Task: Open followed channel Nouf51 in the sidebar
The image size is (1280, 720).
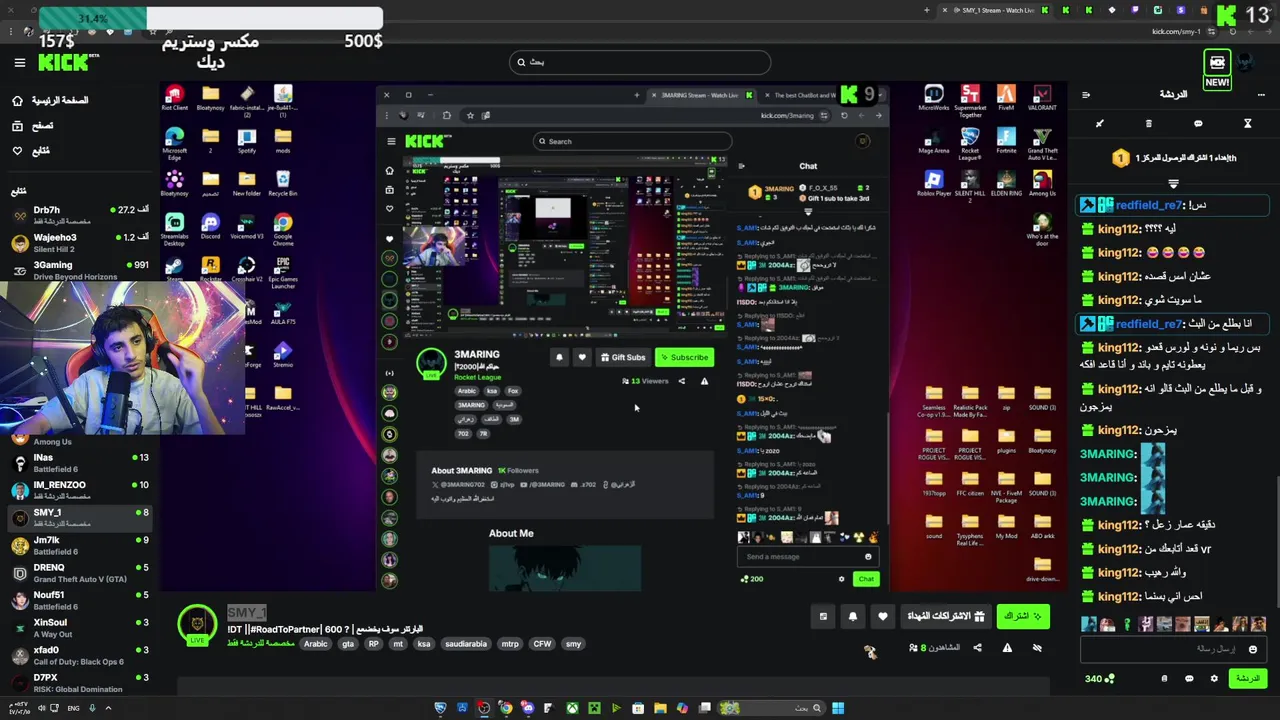Action: click(80, 600)
